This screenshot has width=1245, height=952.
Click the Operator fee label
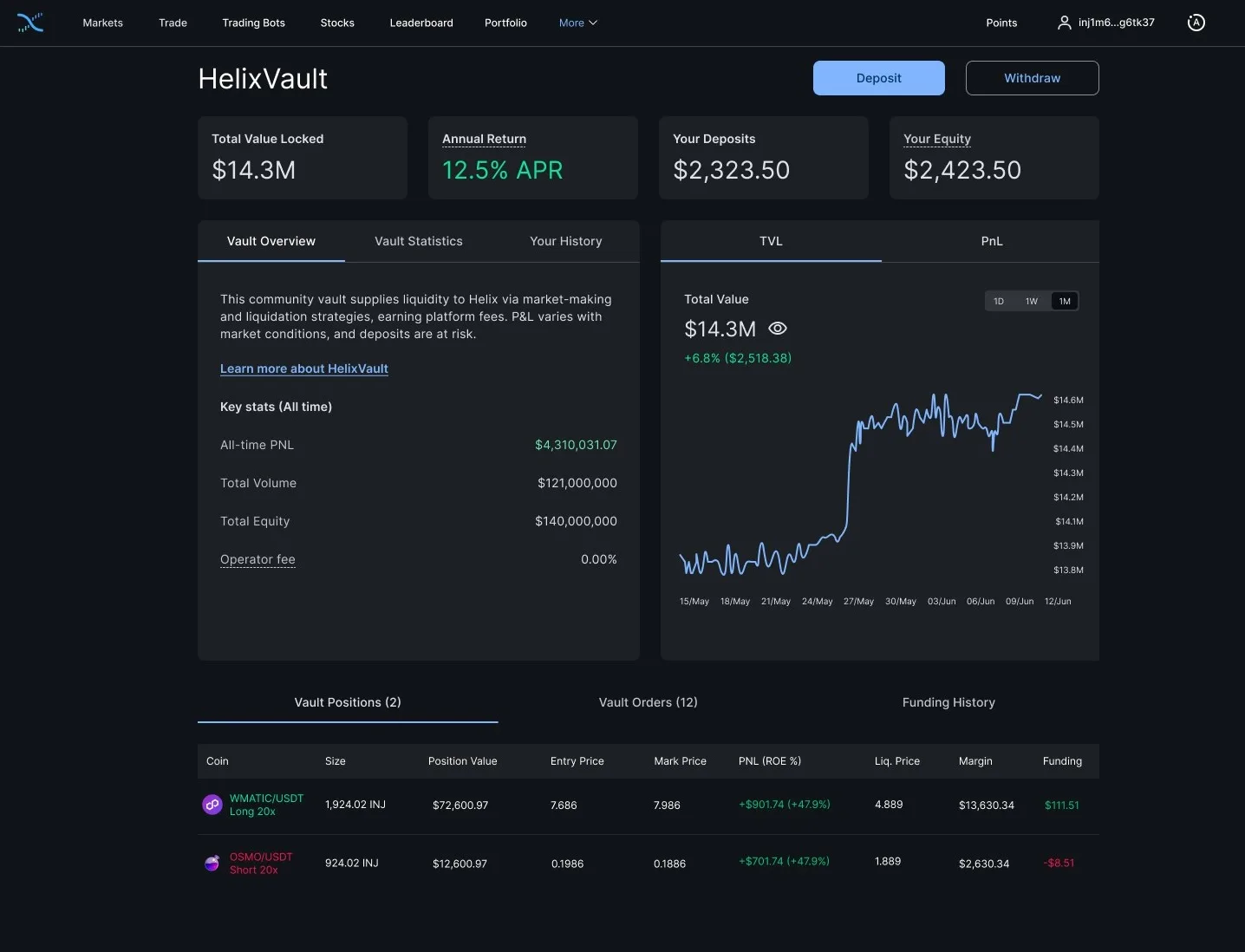coord(257,559)
